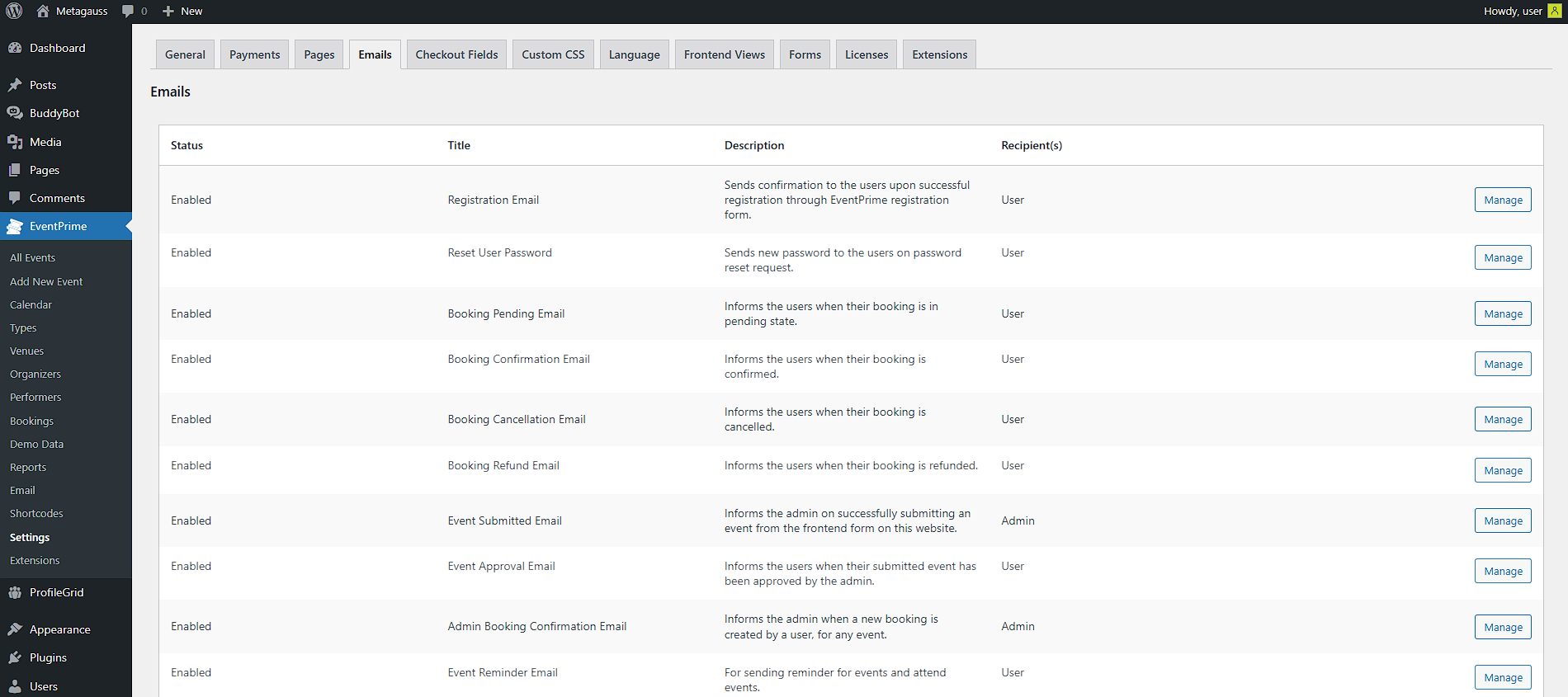Image resolution: width=1568 pixels, height=697 pixels.
Task: Click the Event Submitted Email title
Action: (x=504, y=520)
